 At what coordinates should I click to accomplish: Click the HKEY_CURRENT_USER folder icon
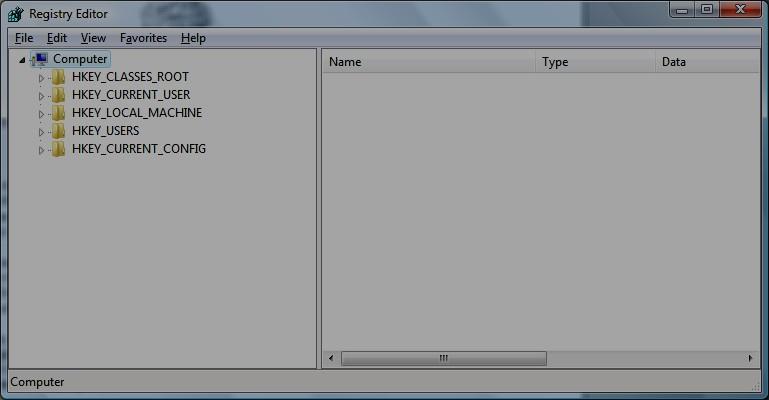[x=59, y=95]
